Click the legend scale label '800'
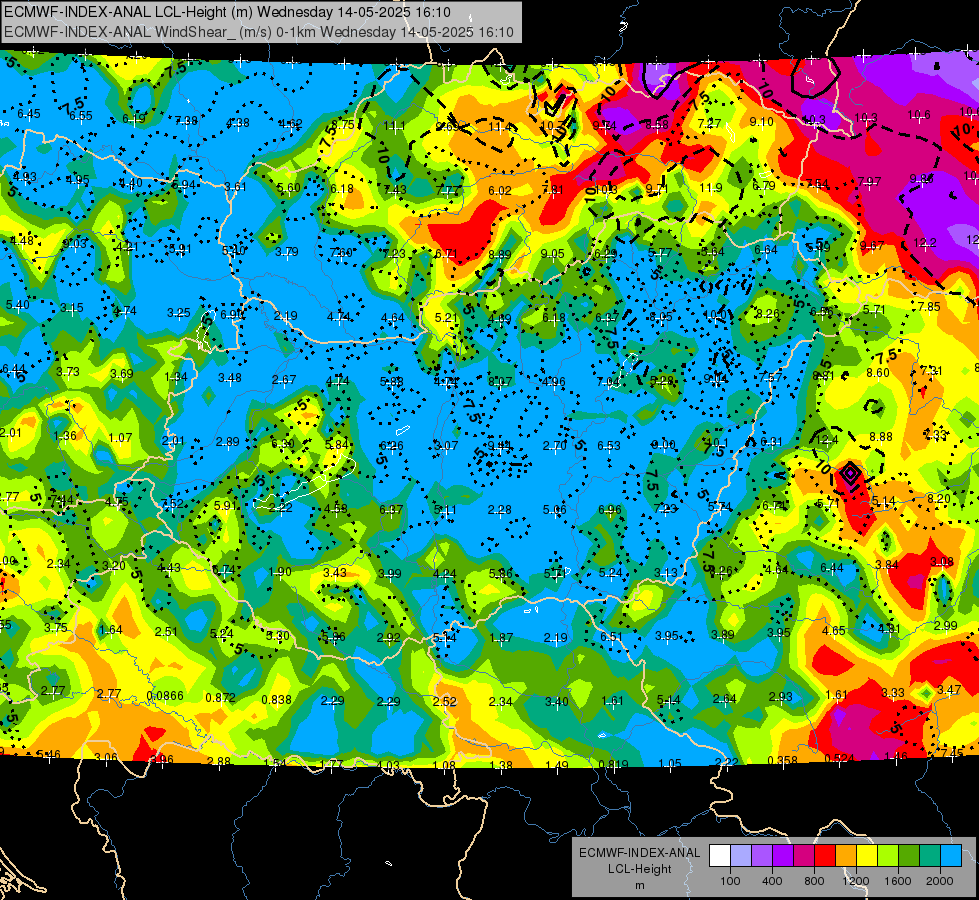The height and width of the screenshot is (900, 979). [x=814, y=881]
